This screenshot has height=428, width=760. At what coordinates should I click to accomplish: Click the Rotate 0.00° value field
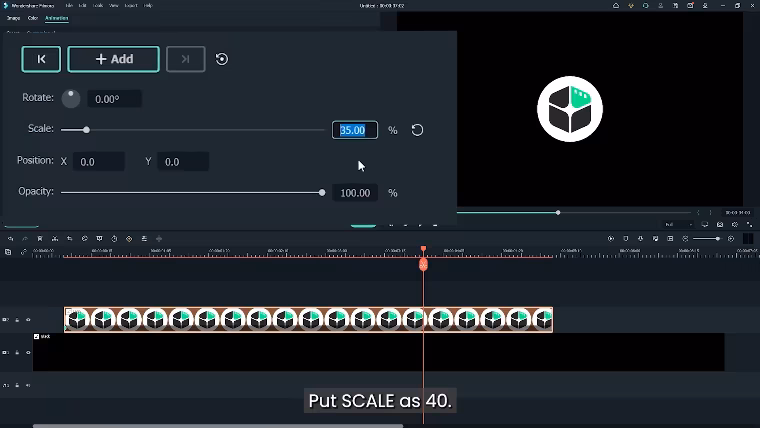114,99
